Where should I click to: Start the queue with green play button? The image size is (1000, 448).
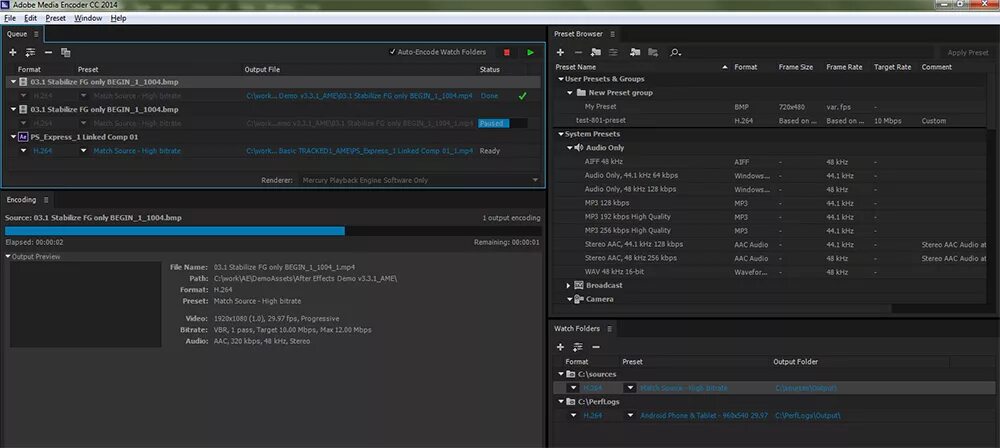click(531, 52)
